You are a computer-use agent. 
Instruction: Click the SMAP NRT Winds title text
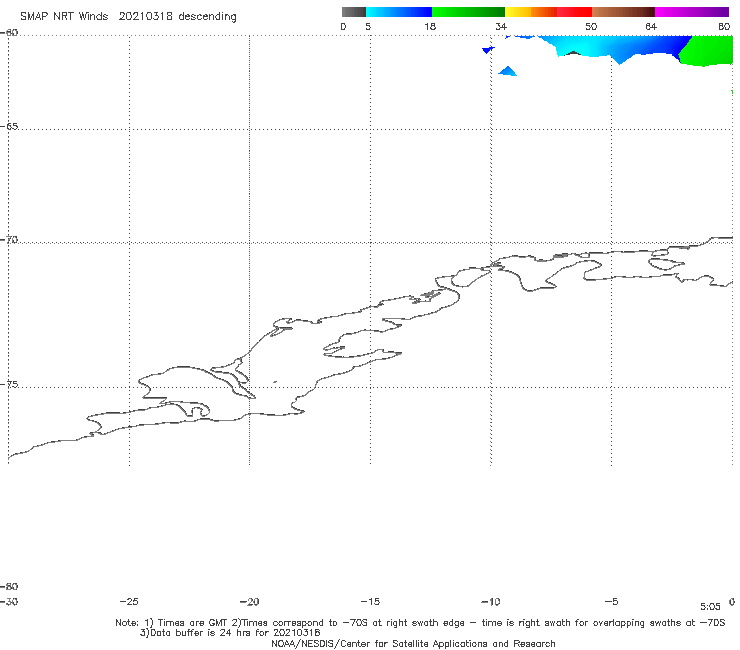[x=128, y=17]
